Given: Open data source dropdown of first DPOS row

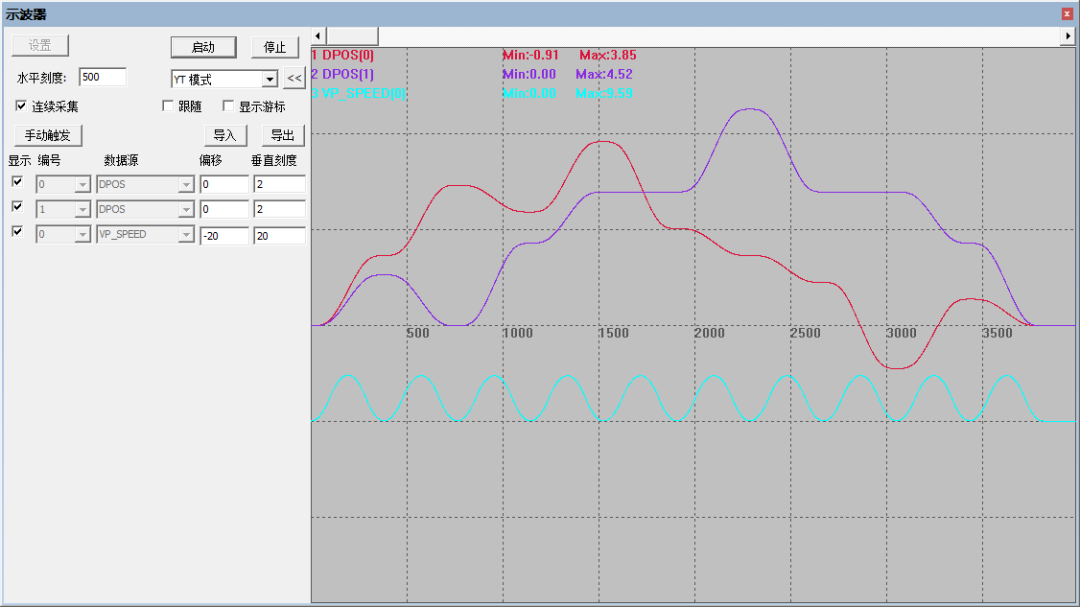Looking at the screenshot, I should click(x=186, y=185).
